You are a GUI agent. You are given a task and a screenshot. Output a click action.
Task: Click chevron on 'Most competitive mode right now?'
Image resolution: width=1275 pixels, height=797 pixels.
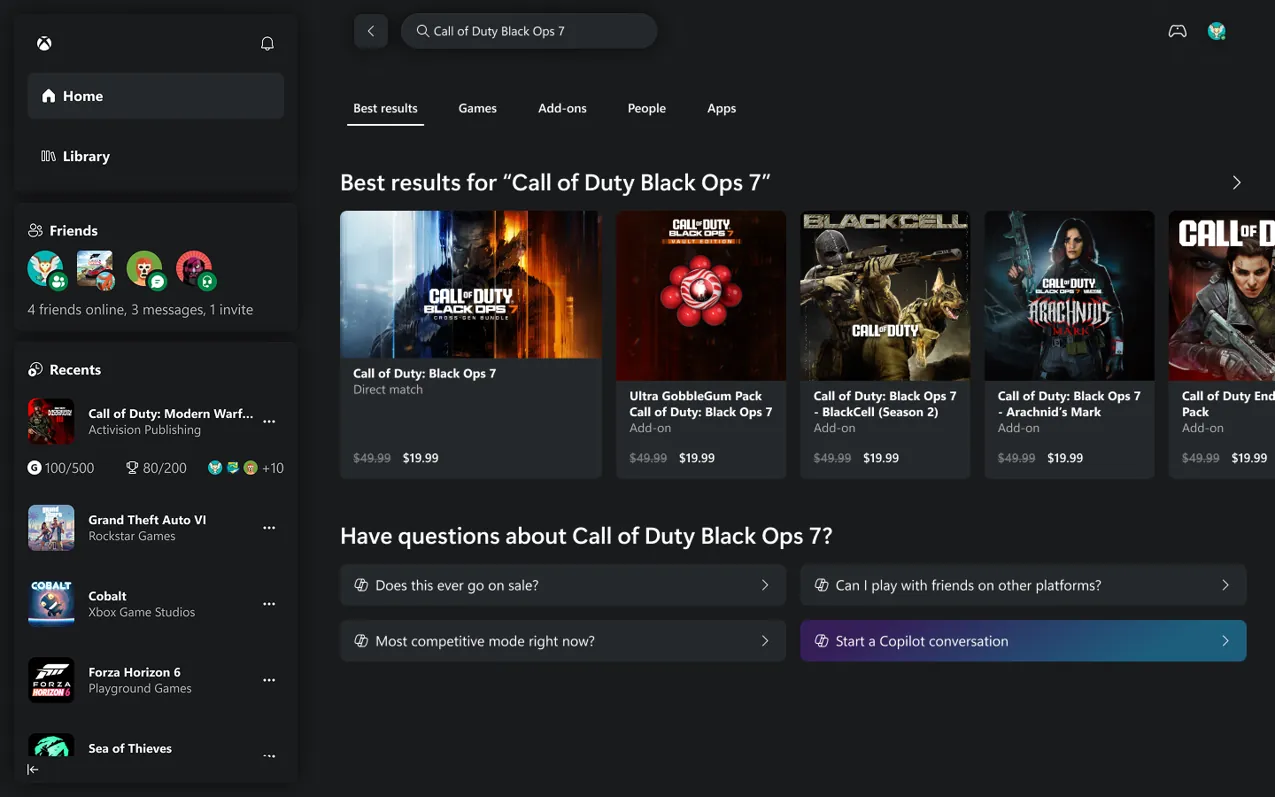765,641
